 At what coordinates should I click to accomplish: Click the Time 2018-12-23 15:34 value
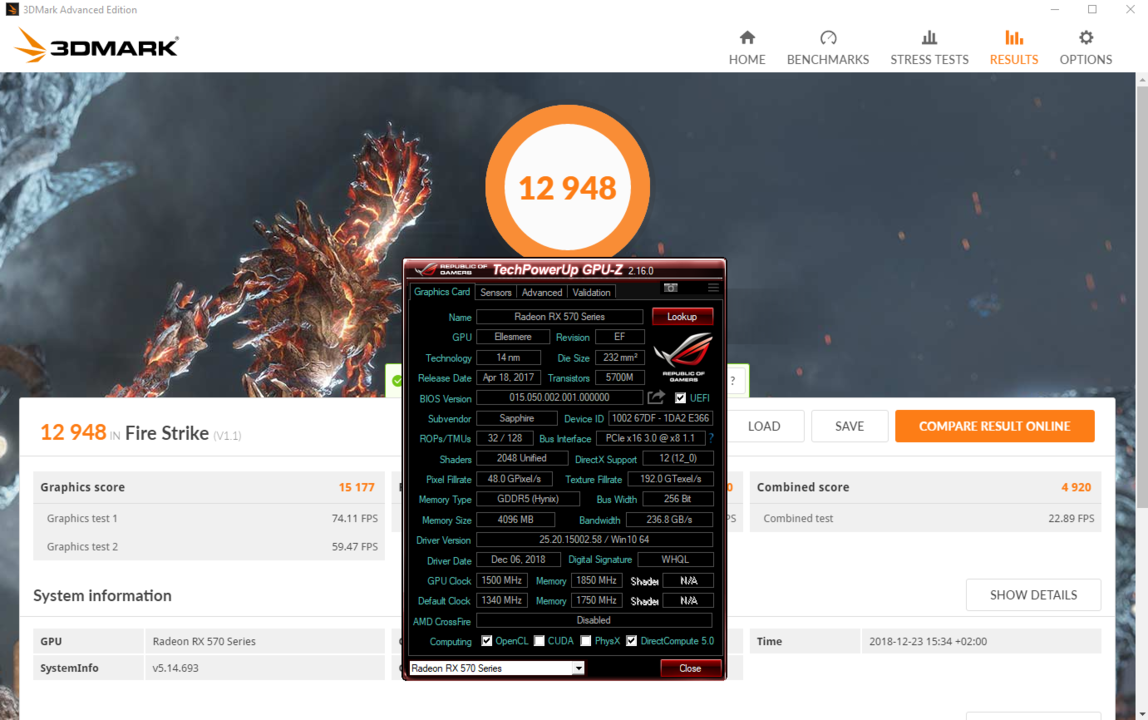click(928, 641)
